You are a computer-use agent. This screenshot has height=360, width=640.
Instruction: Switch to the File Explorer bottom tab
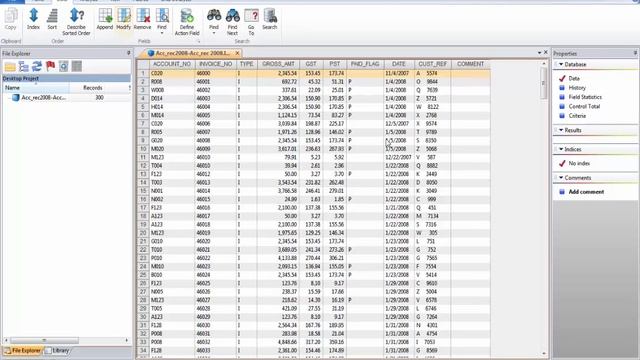23,351
